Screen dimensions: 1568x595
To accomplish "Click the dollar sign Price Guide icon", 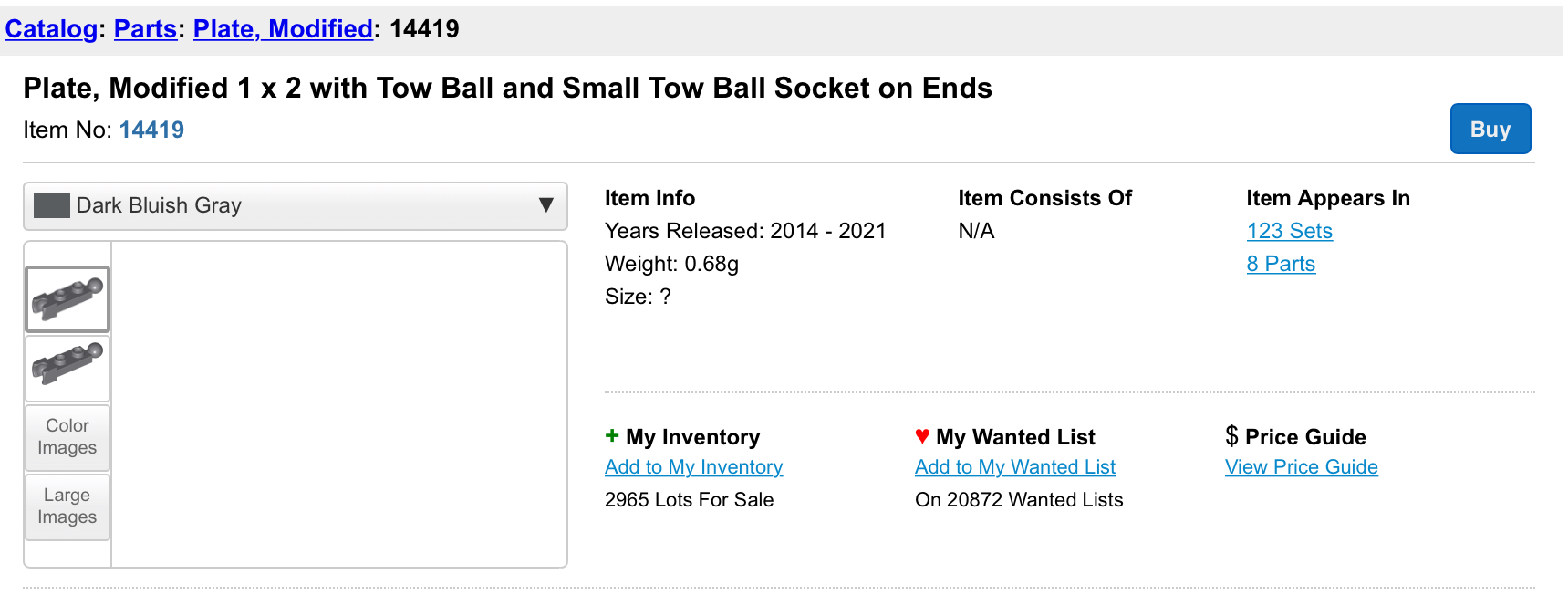I will (x=1231, y=436).
